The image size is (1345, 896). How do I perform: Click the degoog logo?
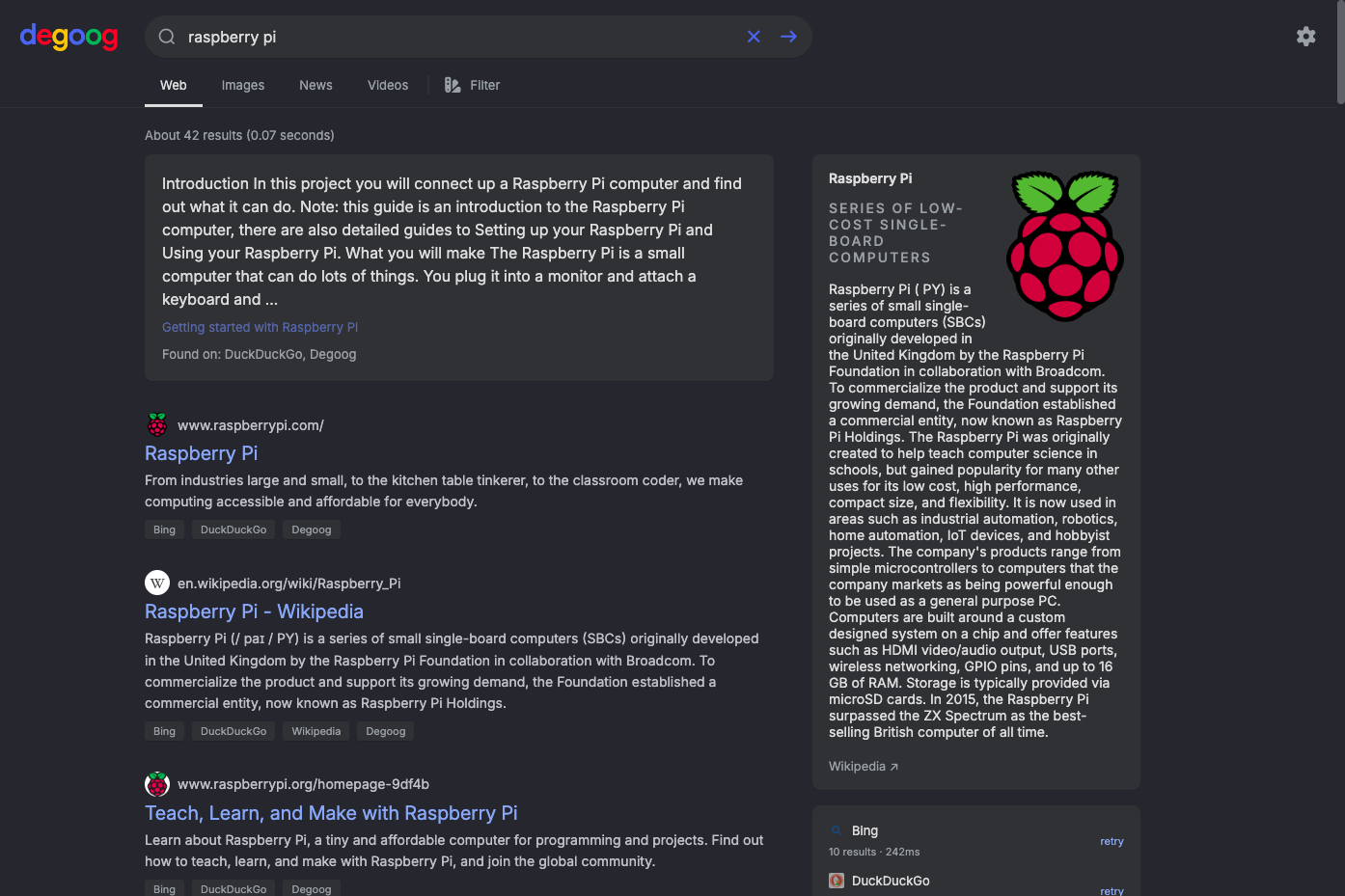point(69,37)
